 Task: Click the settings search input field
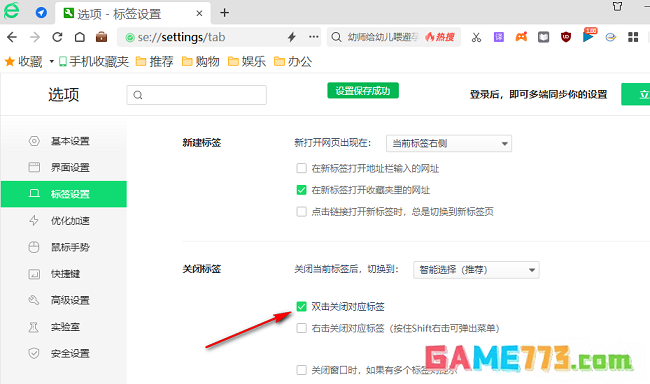[x=196, y=95]
